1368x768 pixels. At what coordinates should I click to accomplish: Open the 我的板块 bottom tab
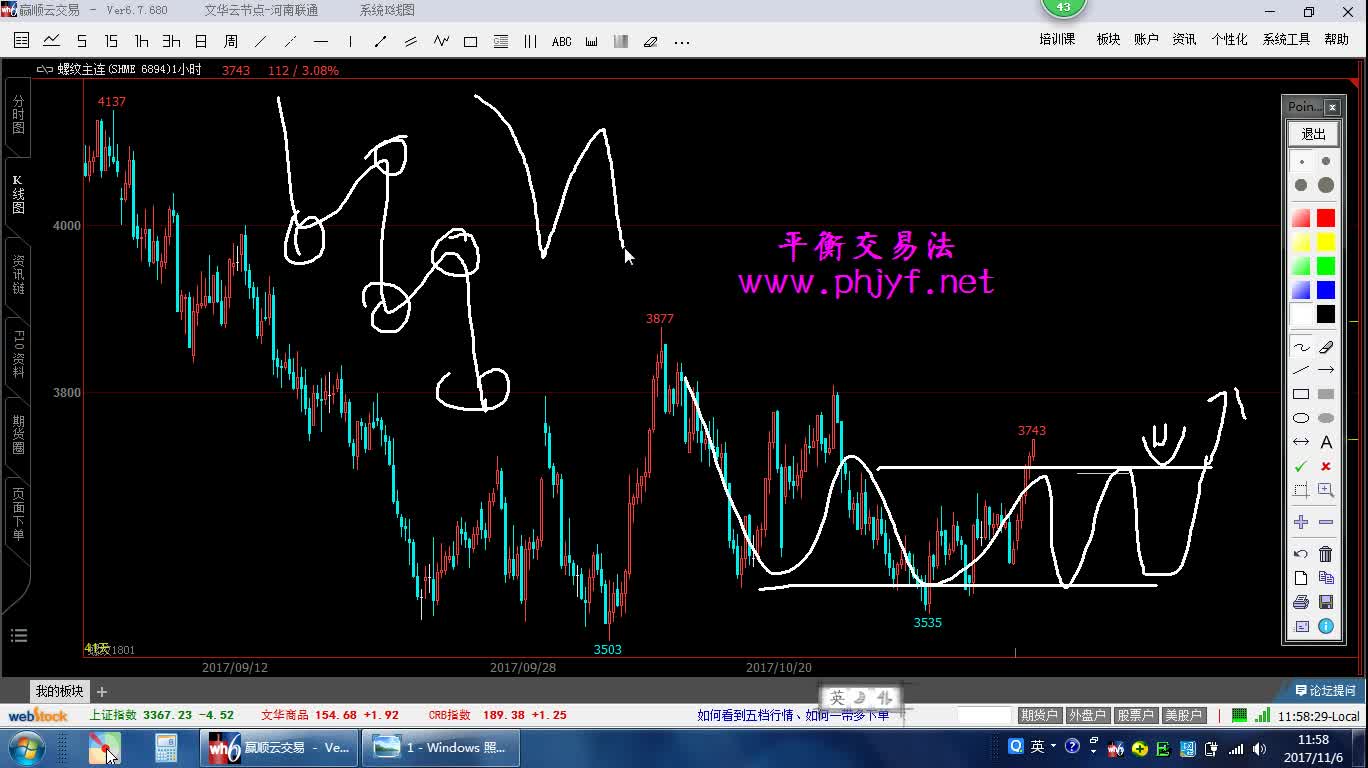click(x=60, y=691)
